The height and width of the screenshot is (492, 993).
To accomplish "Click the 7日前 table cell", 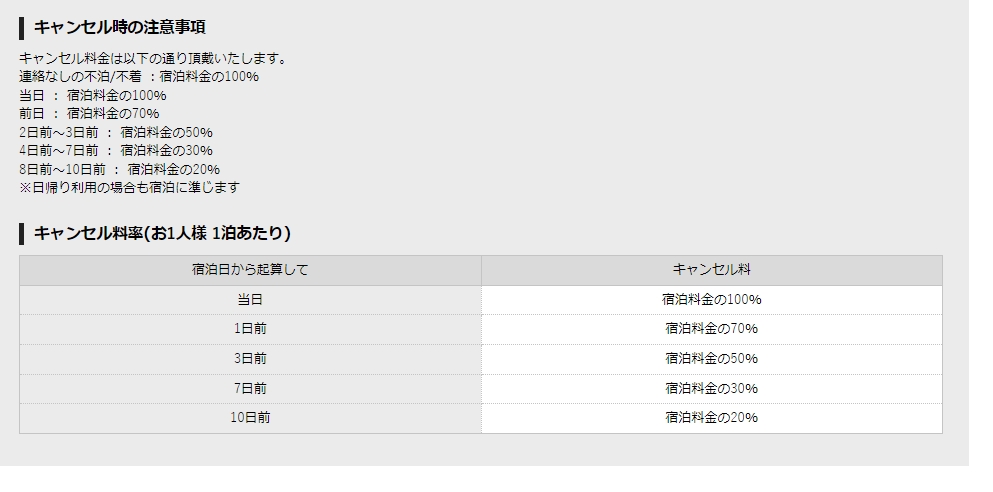I will pyautogui.click(x=250, y=389).
